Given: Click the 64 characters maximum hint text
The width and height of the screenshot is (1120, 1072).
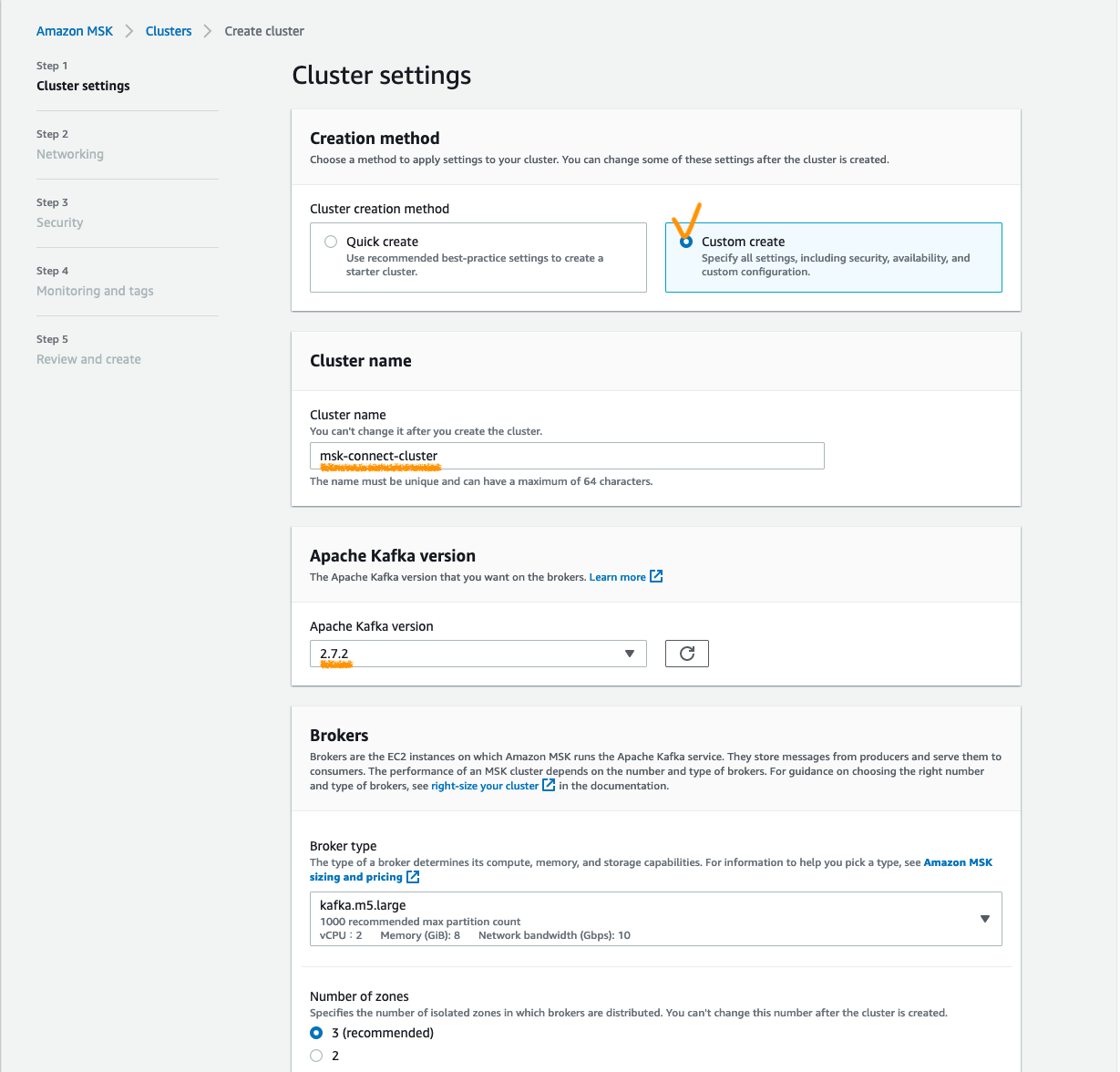Looking at the screenshot, I should tap(481, 481).
